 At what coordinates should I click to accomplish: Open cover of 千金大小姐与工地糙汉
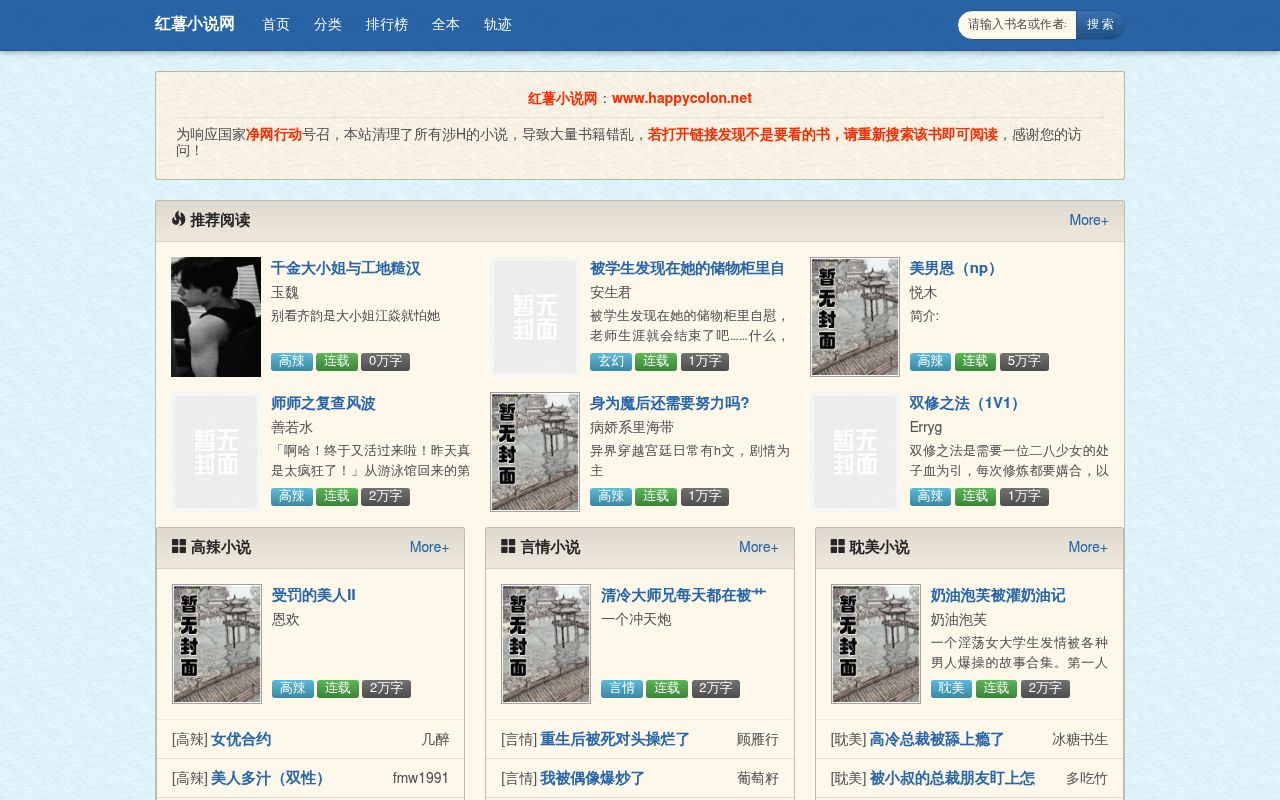tap(216, 317)
